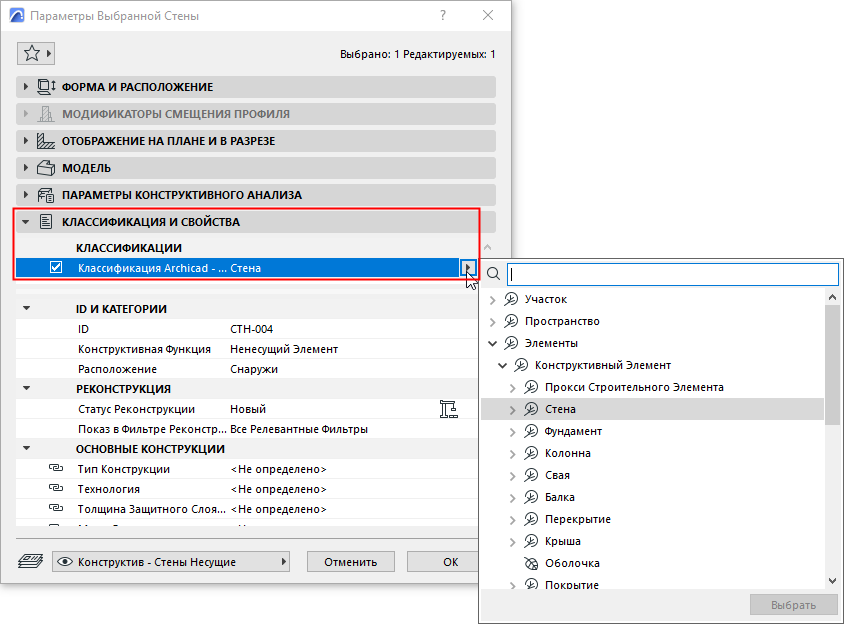Click the link icon next to Технология
Viewport: 844px width, 624px height.
[x=56, y=488]
